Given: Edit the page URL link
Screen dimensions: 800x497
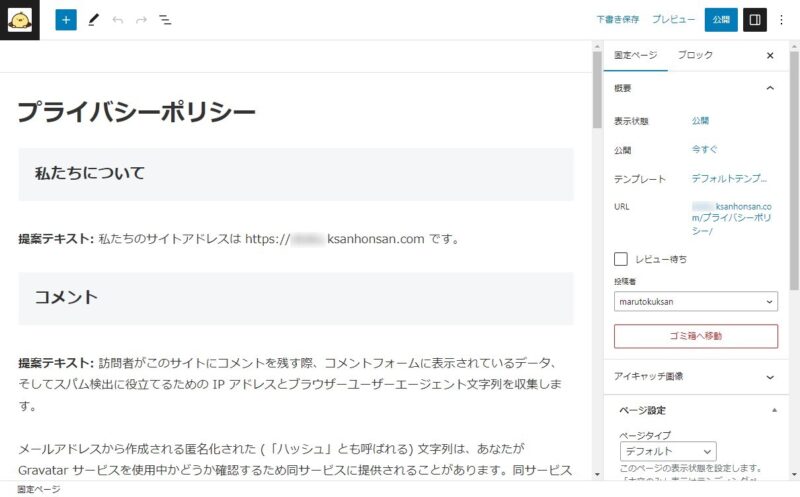Looking at the screenshot, I should (732, 218).
